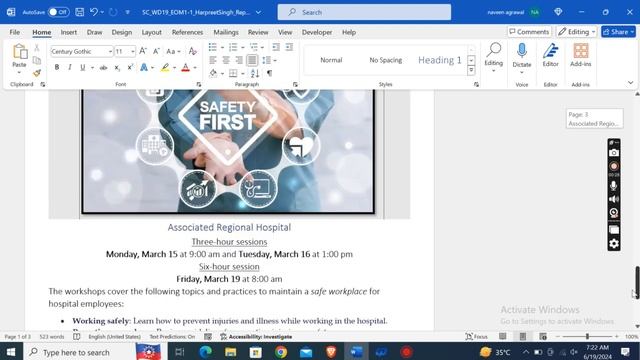
Task: Toggle italic formatting
Action: click(70, 67)
